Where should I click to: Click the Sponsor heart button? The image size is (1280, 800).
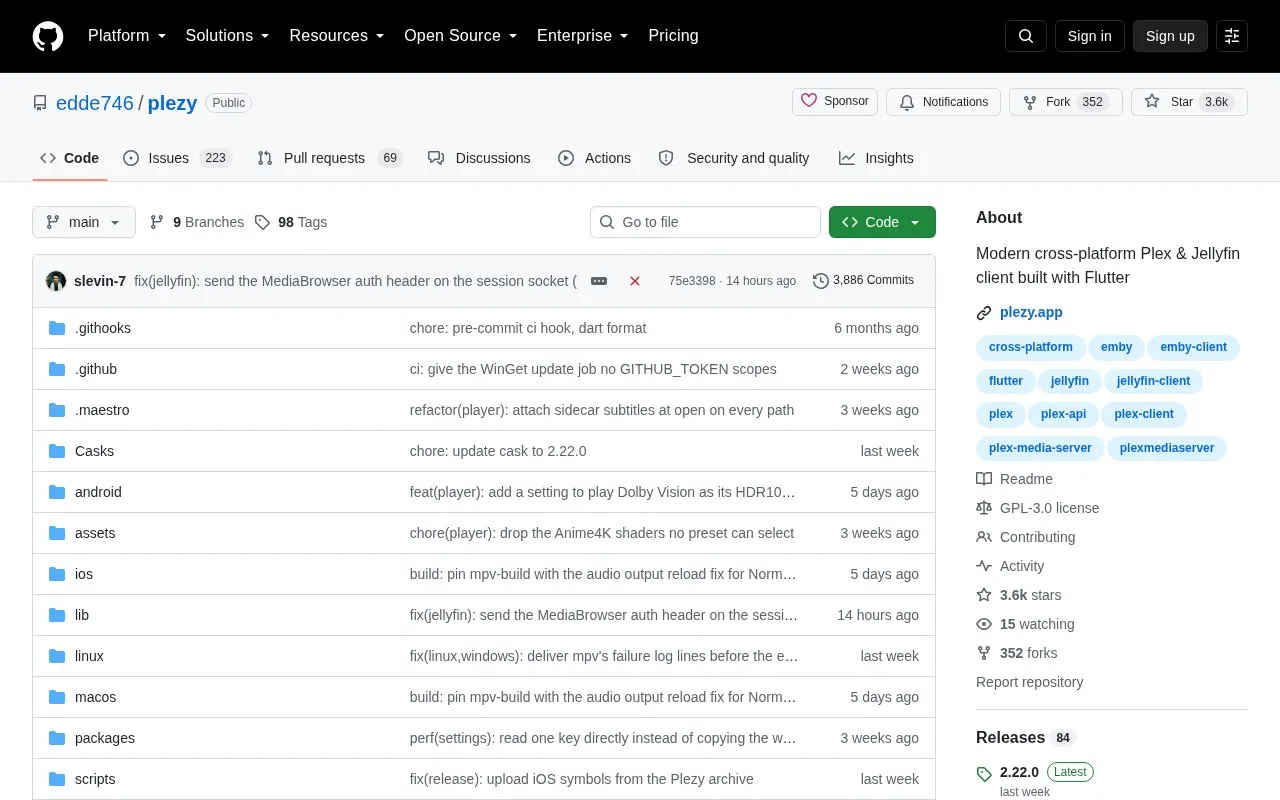835,102
